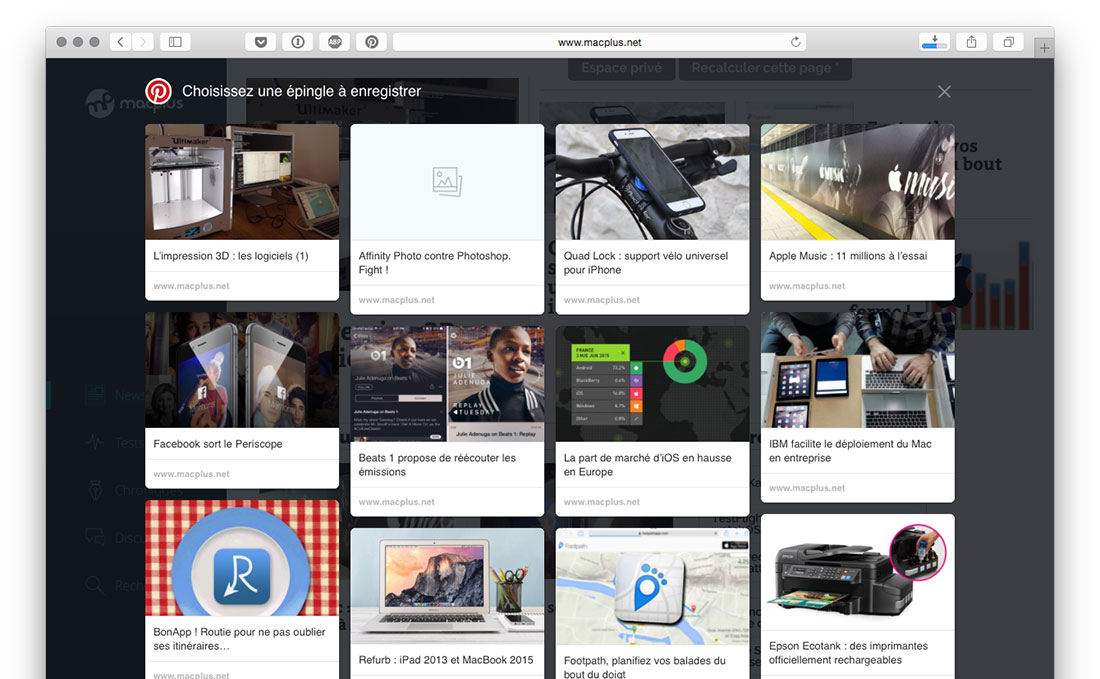
Task: Select the Ultimaker 3D printer pin image
Action: click(242, 182)
